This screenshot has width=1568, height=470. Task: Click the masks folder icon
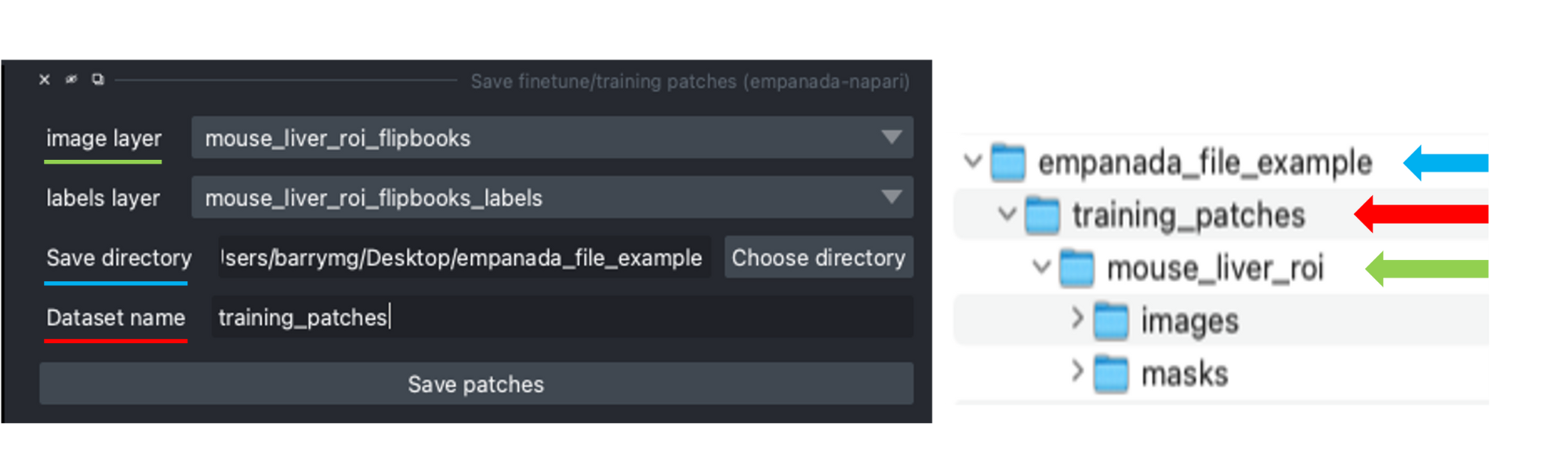pos(1111,374)
